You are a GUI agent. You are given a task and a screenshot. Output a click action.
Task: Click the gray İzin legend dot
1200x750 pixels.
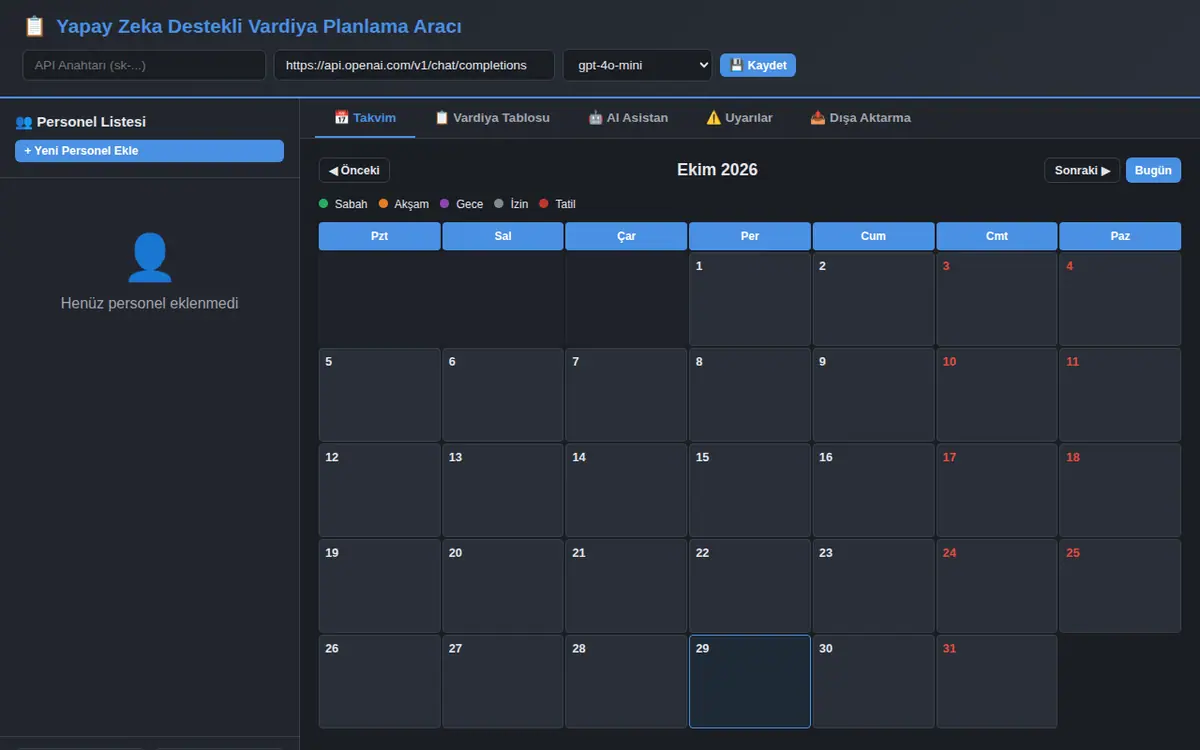click(499, 204)
